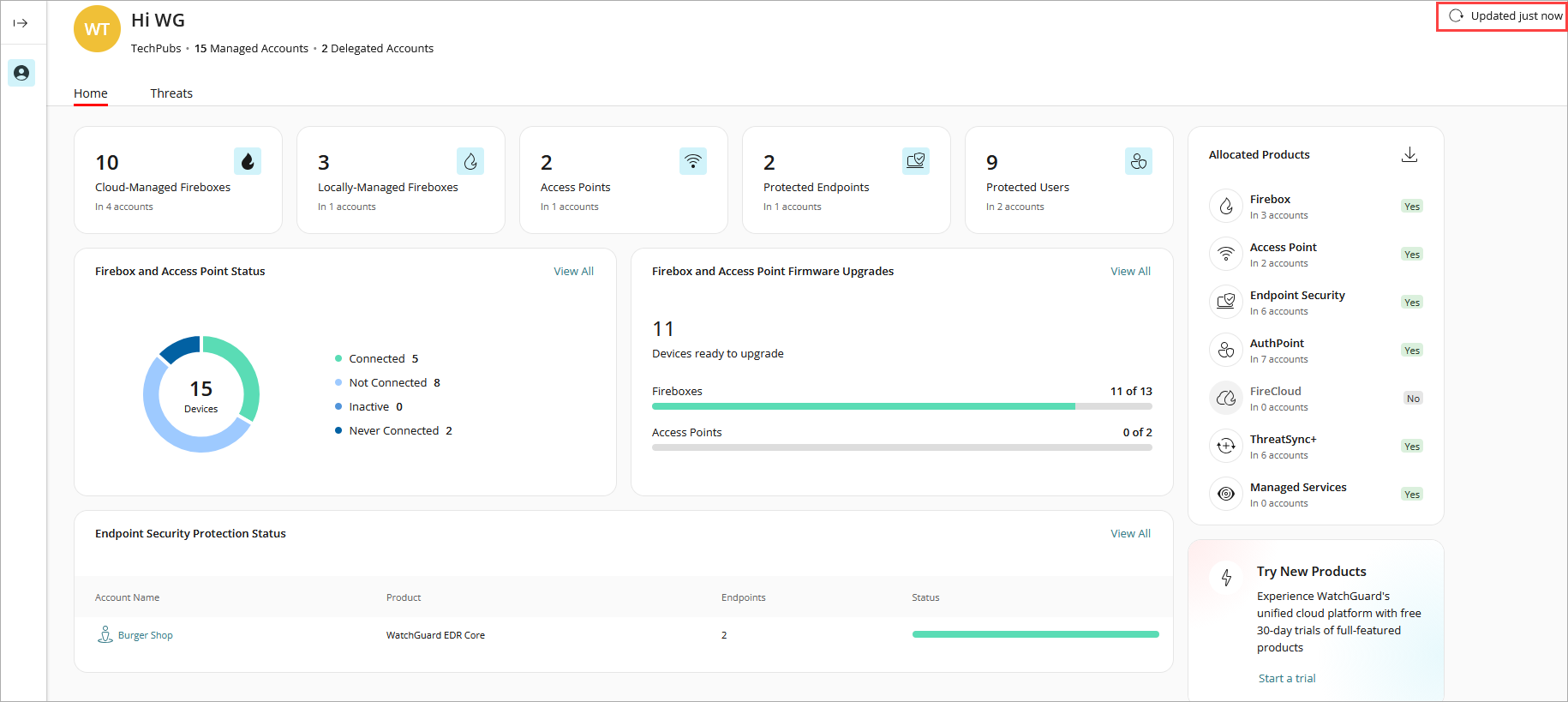1568x702 pixels.
Task: Click the Status column header
Action: [925, 597]
